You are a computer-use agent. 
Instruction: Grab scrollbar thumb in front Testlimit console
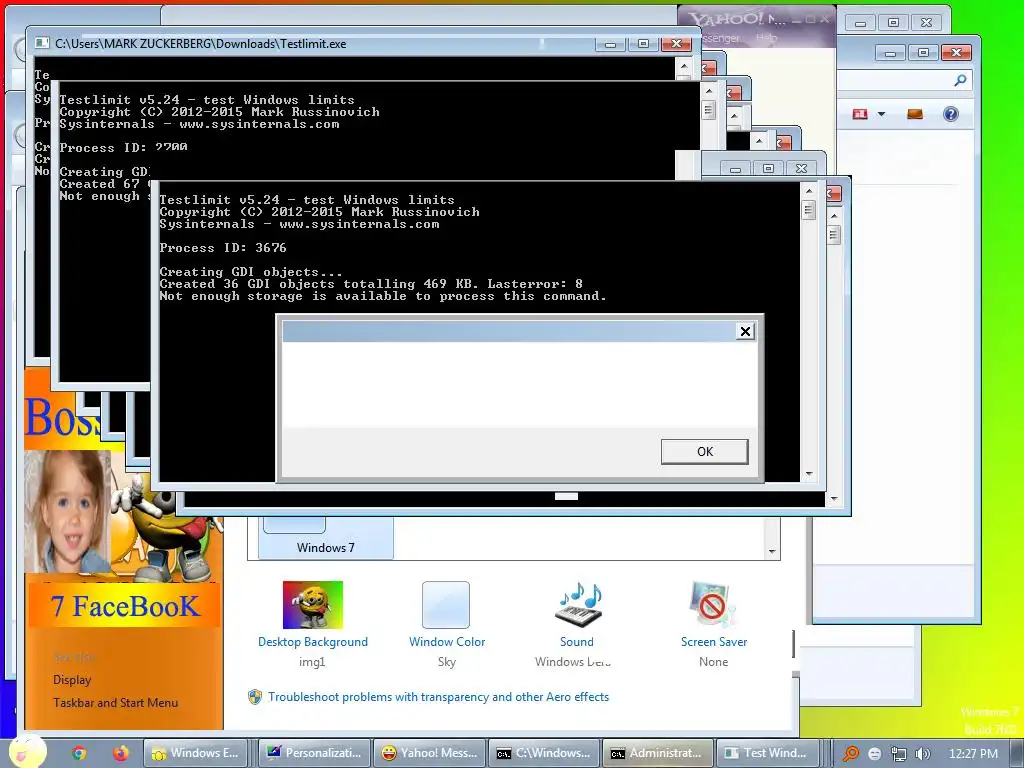click(x=808, y=210)
